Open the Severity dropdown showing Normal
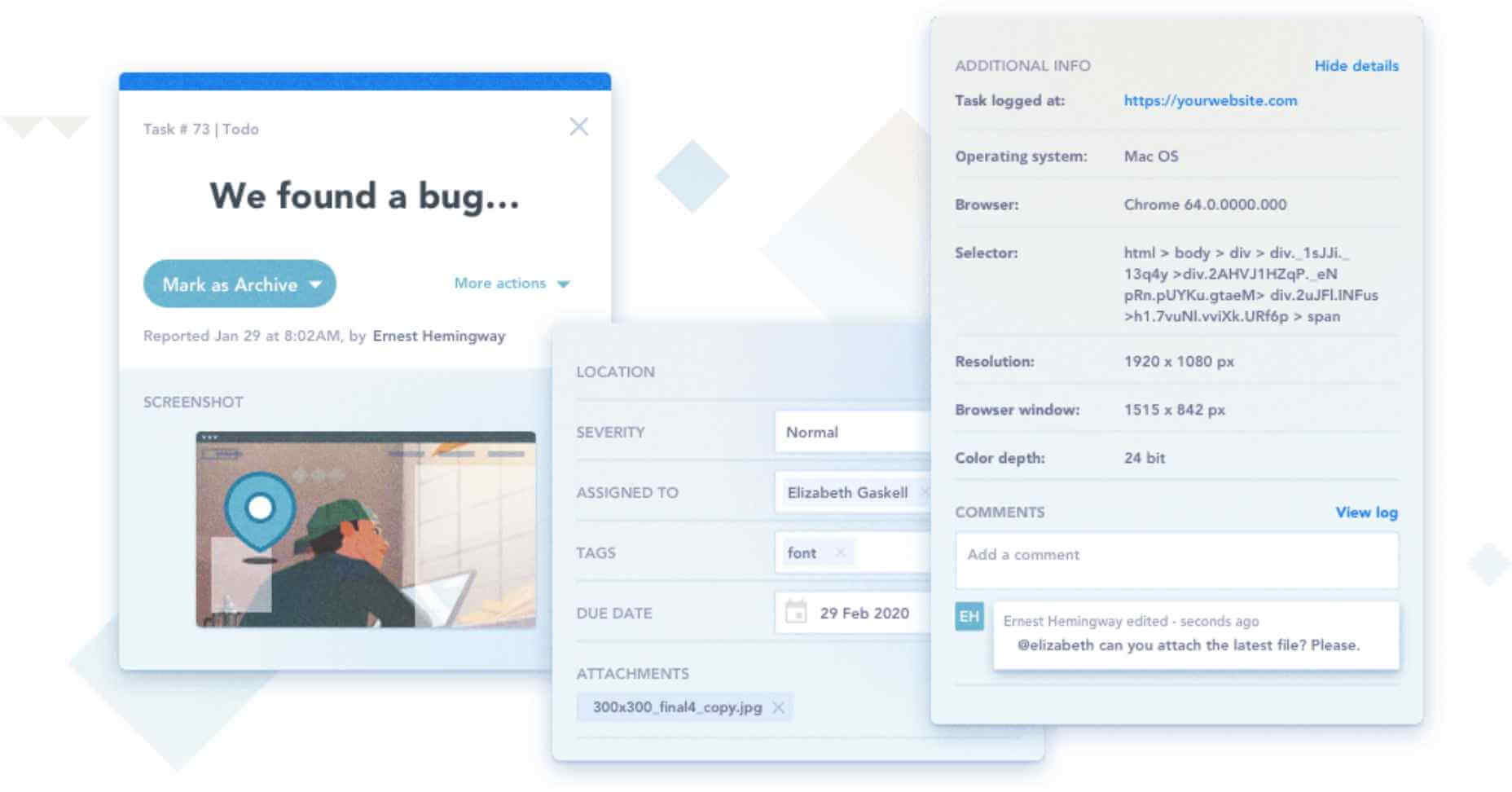 pyautogui.click(x=852, y=432)
